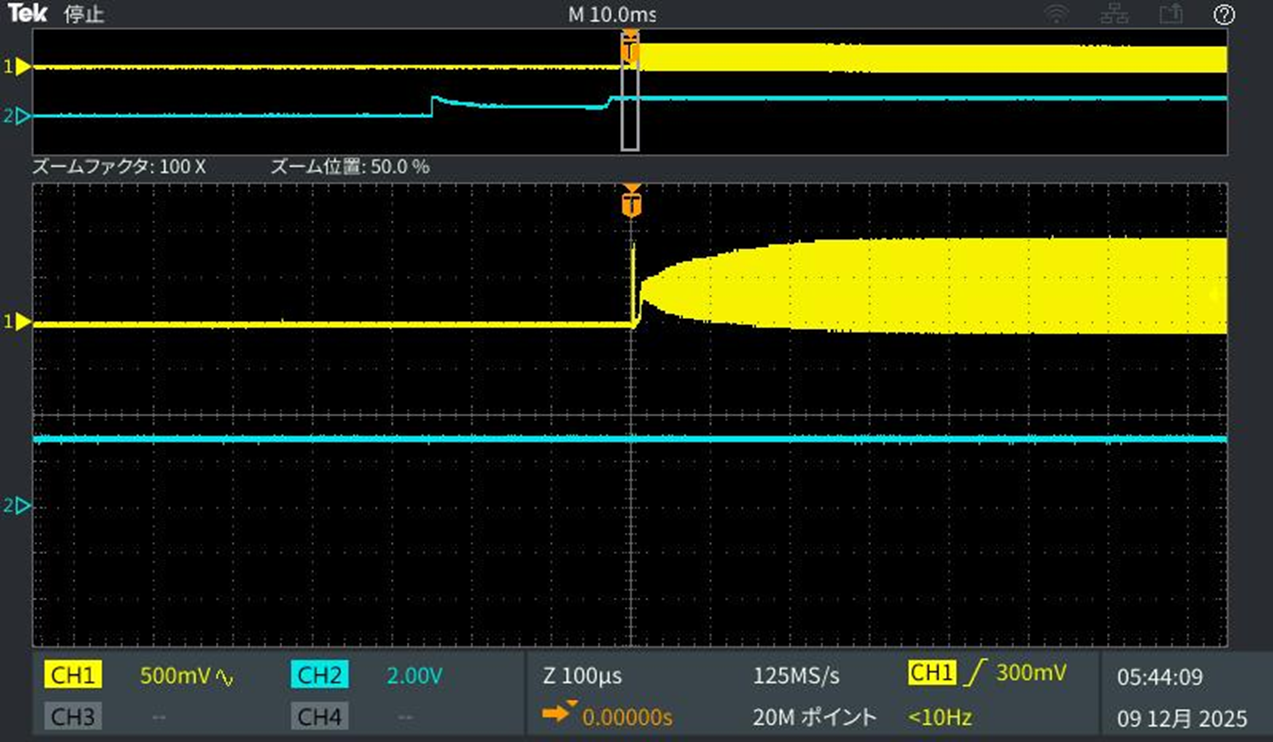Enable the CH4 channel
1273x742 pixels.
point(320,716)
